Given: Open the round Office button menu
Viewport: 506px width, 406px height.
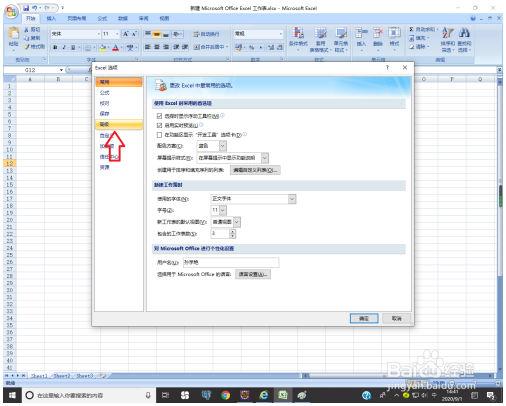Looking at the screenshot, I should coord(11,11).
